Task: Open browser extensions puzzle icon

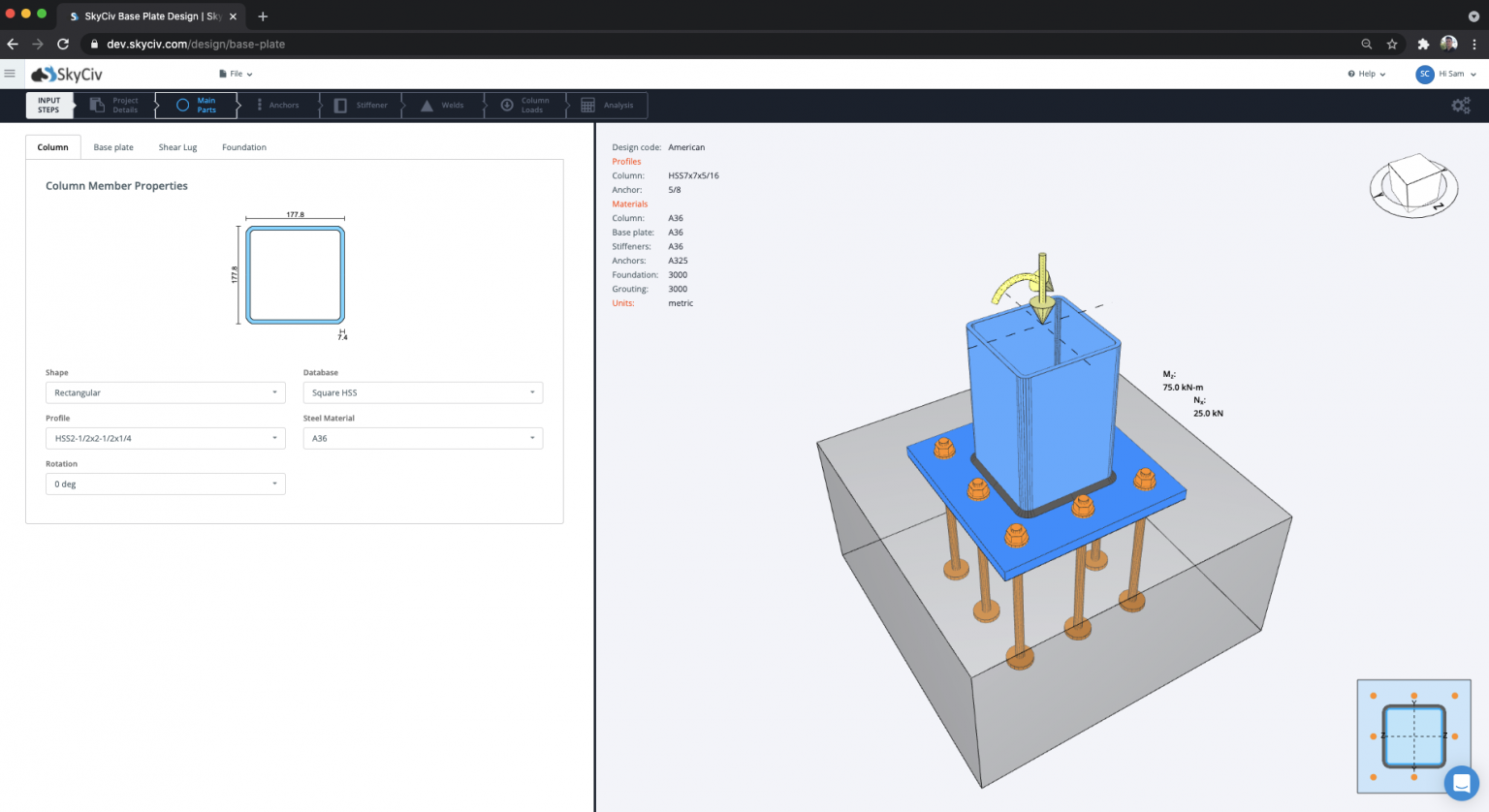Action: (x=1423, y=44)
